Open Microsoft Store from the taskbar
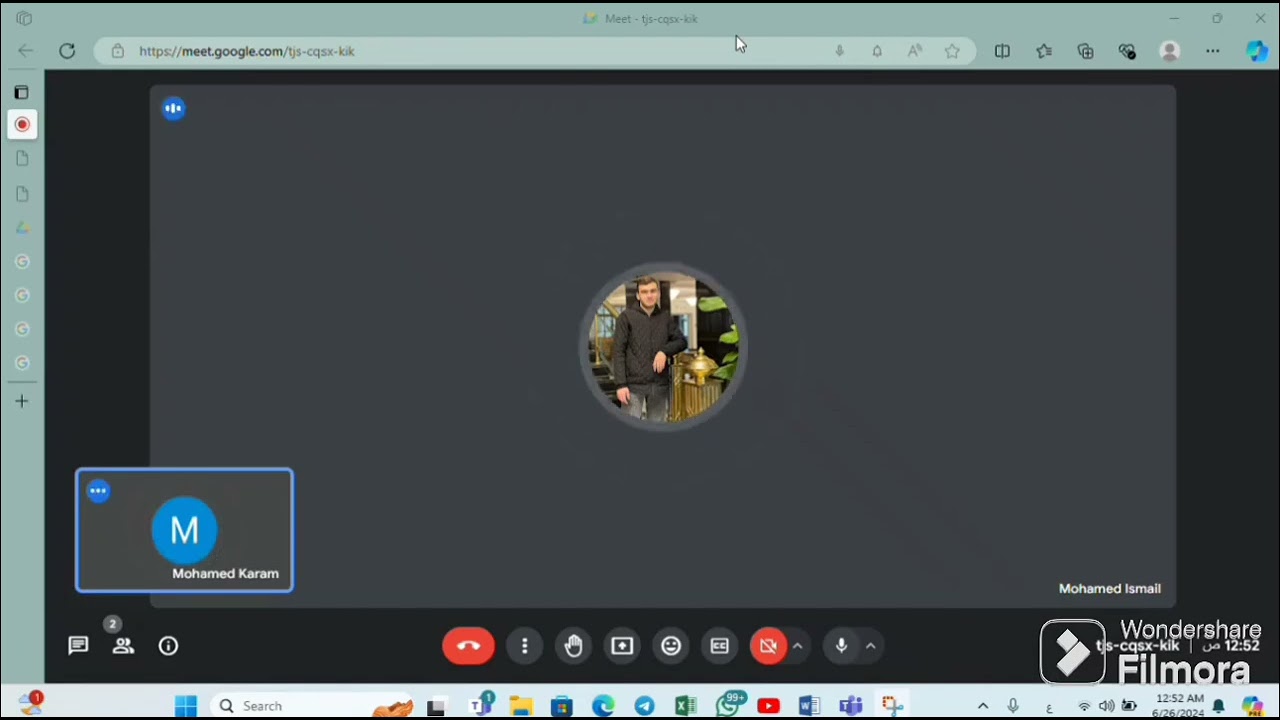1280x720 pixels. [x=561, y=706]
